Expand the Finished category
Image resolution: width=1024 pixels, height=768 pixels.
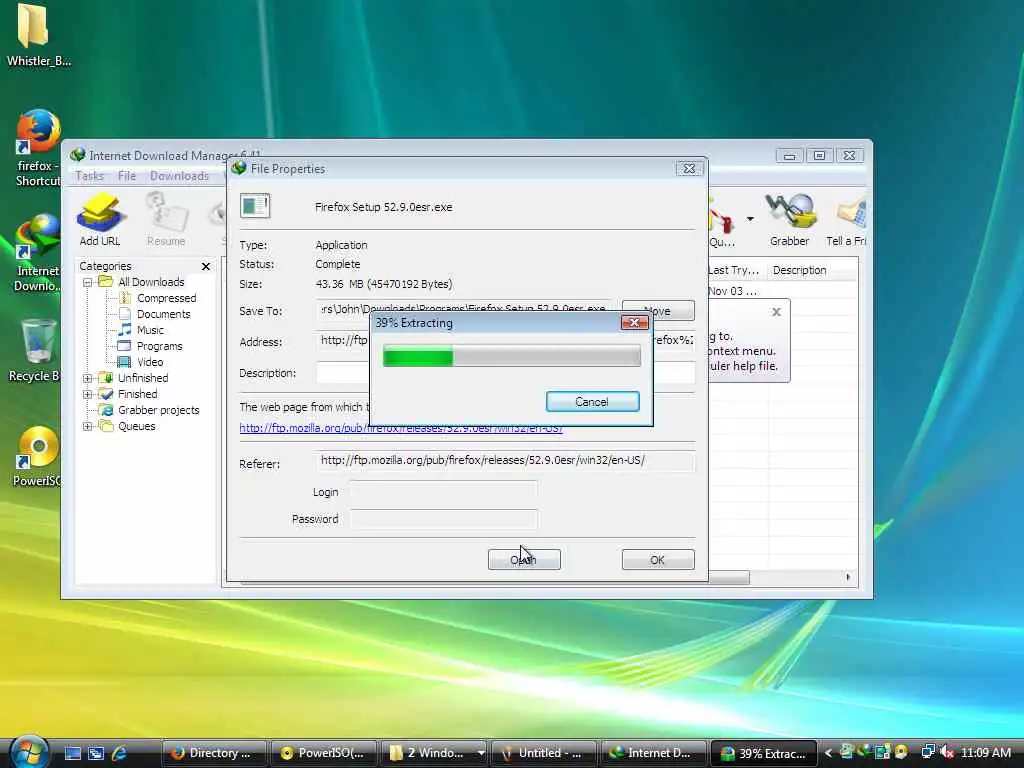pyautogui.click(x=87, y=394)
